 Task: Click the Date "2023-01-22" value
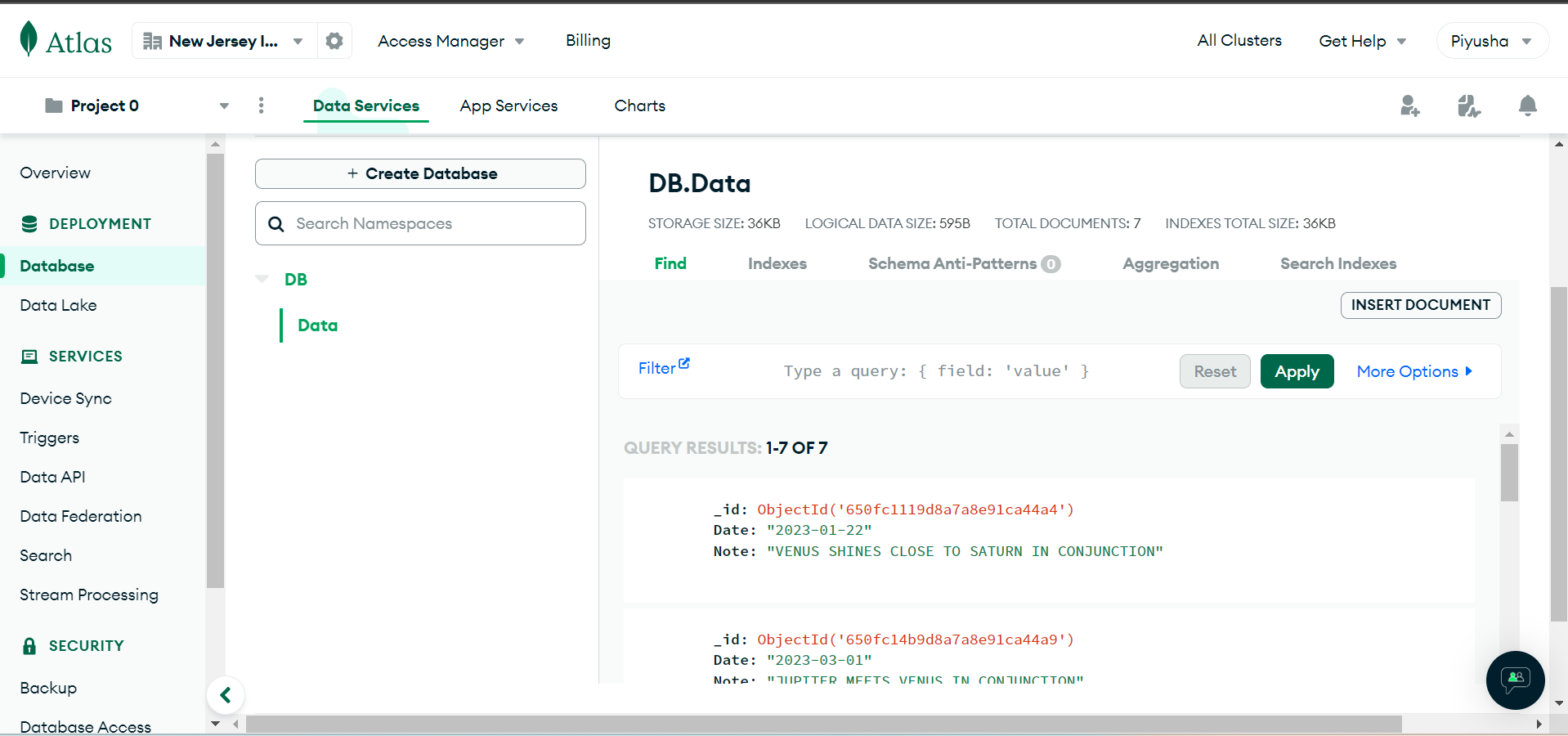[819, 530]
